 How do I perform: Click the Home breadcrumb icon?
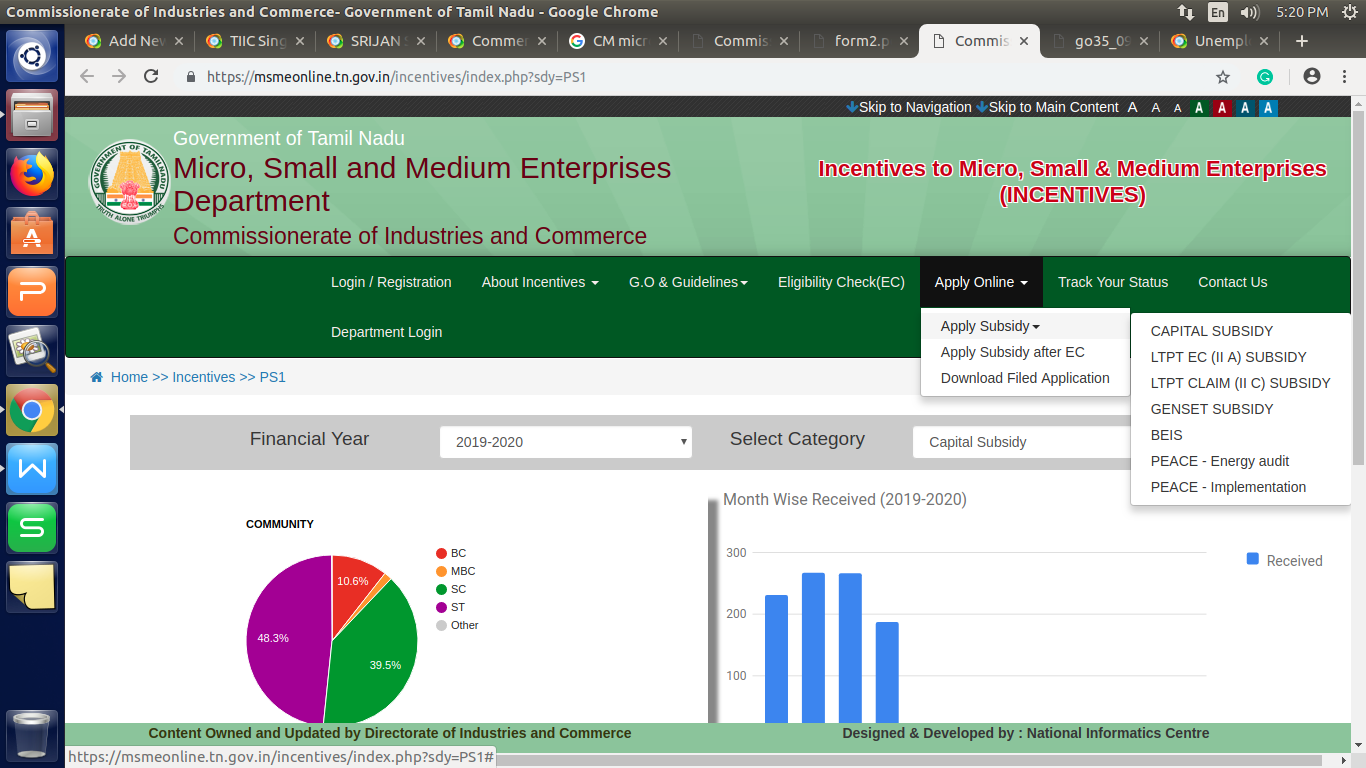(x=97, y=377)
